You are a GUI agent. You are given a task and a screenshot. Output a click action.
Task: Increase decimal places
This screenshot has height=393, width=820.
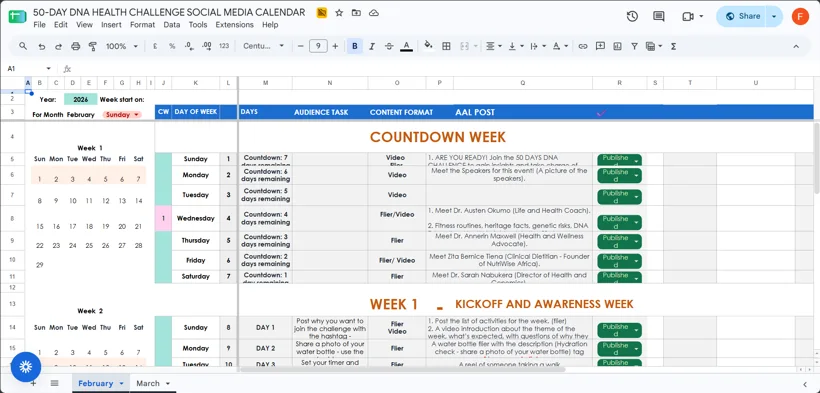point(207,46)
